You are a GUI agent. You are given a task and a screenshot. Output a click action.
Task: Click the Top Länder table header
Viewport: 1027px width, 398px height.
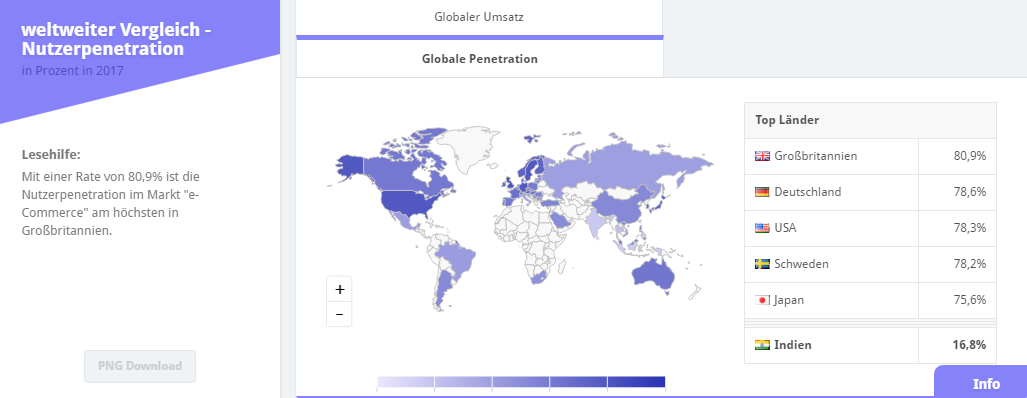click(x=870, y=120)
